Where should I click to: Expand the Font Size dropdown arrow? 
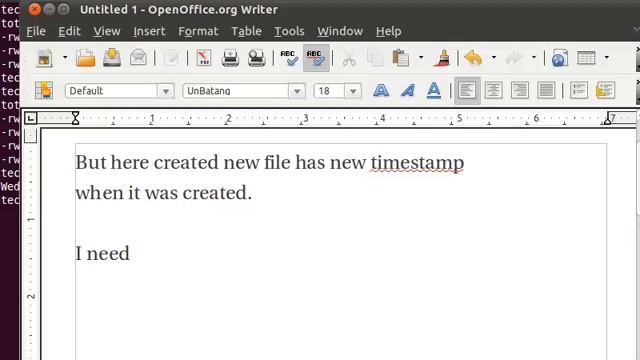[x=353, y=91]
